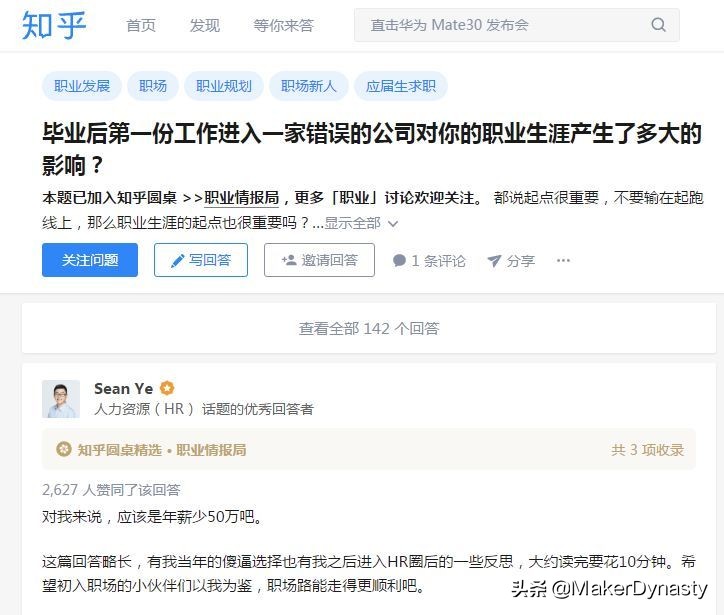This screenshot has height=615, width=724.
Task: Click the search magnifier icon
Action: pos(658,24)
